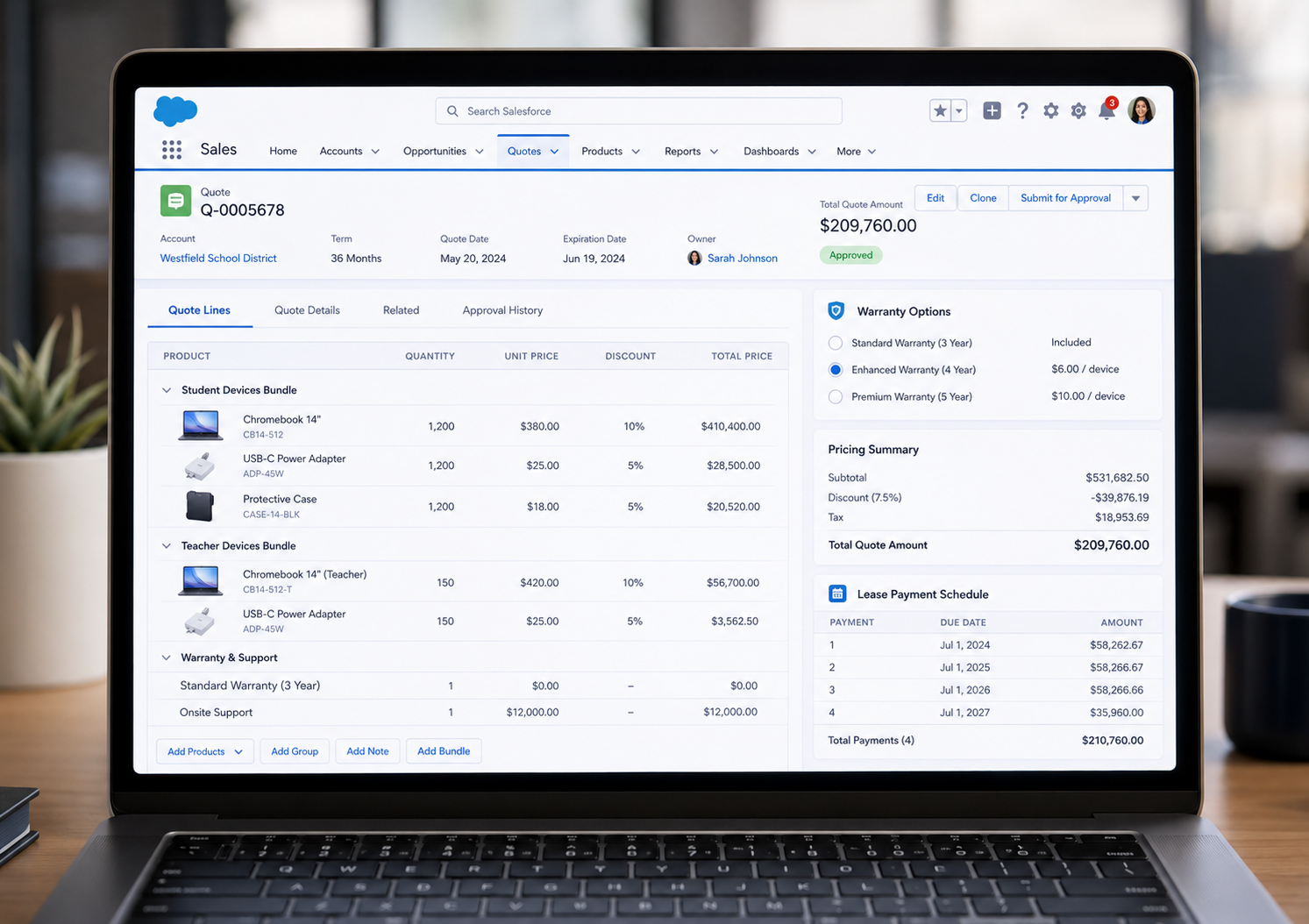Image resolution: width=1309 pixels, height=924 pixels.
Task: Click the green Quote record icon
Action: tap(175, 201)
